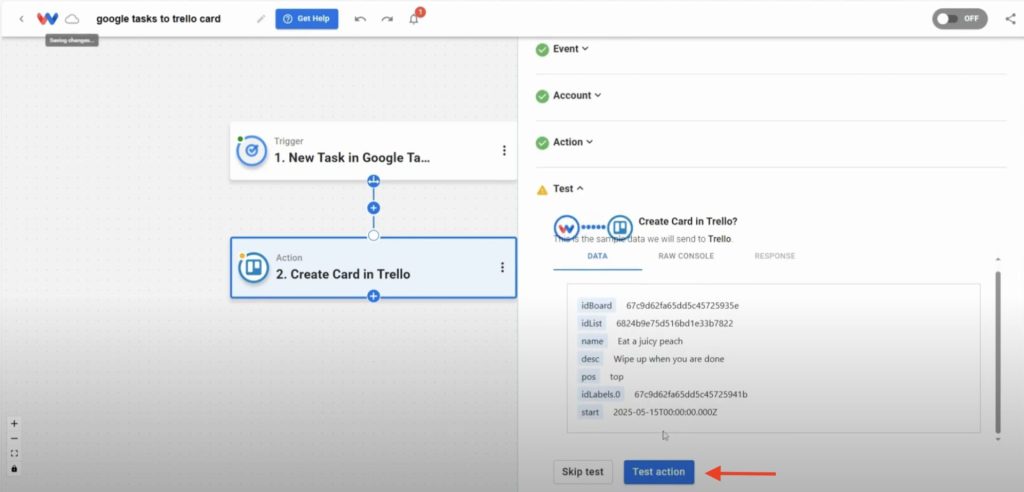Select the New Task in Google Tasks trigger

tap(374, 151)
